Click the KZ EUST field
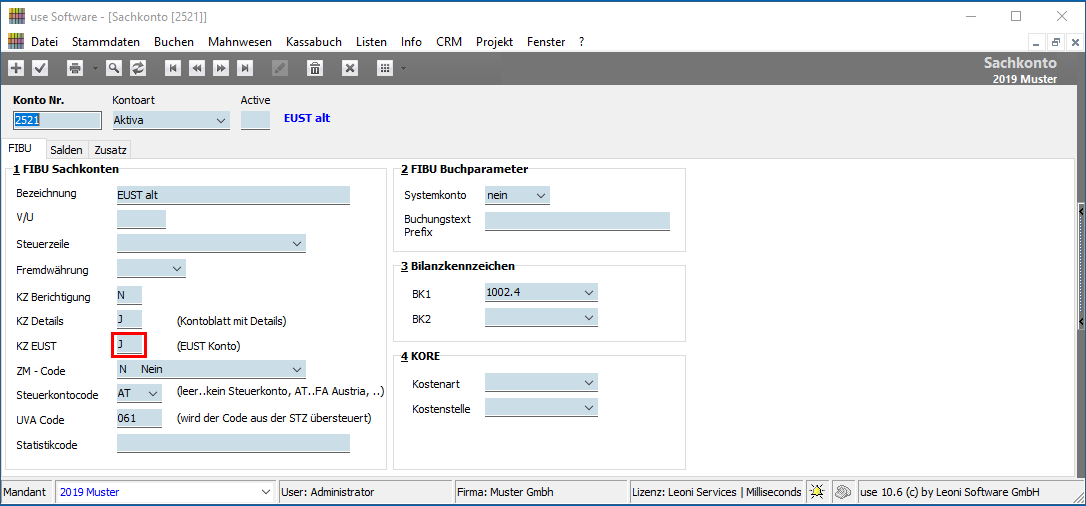 point(130,345)
